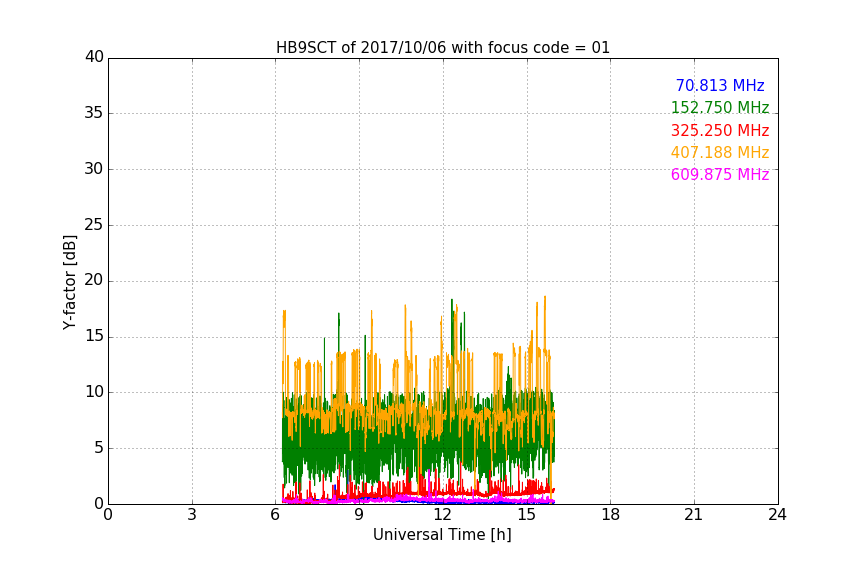Click the x-axis tick label 18

611,515
